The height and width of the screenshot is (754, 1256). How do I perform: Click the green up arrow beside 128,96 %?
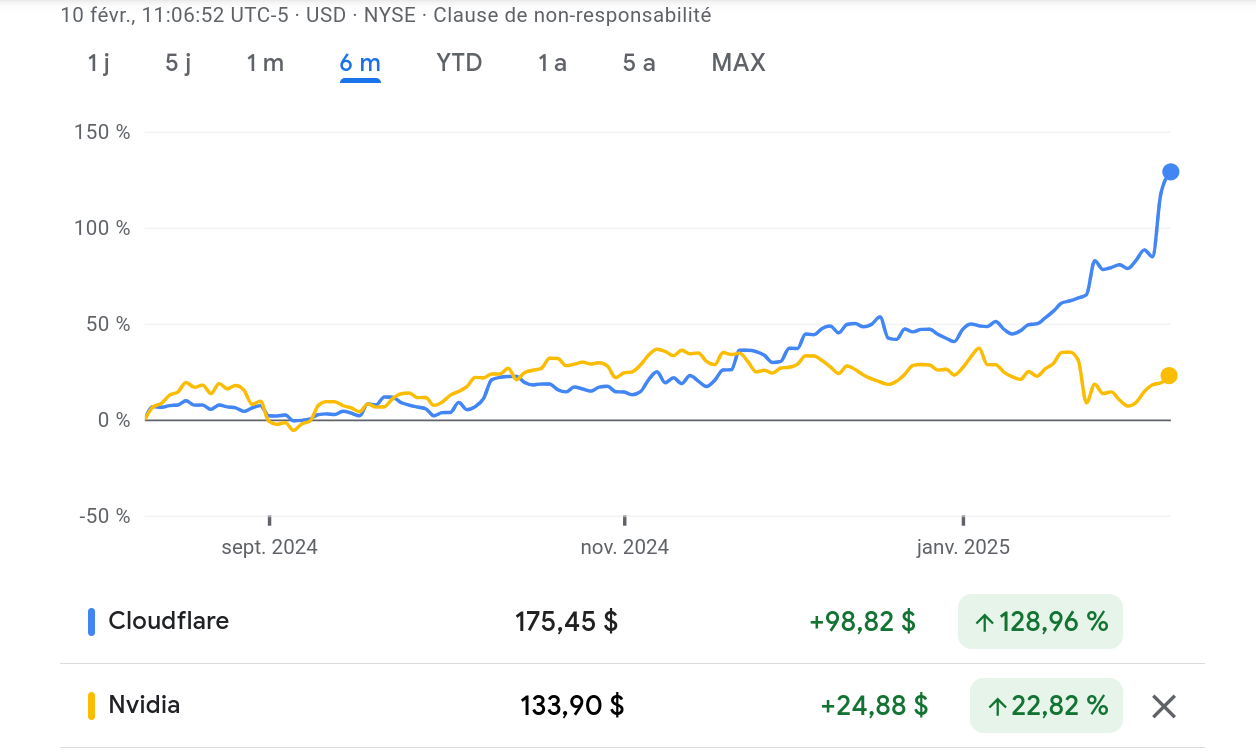[984, 622]
